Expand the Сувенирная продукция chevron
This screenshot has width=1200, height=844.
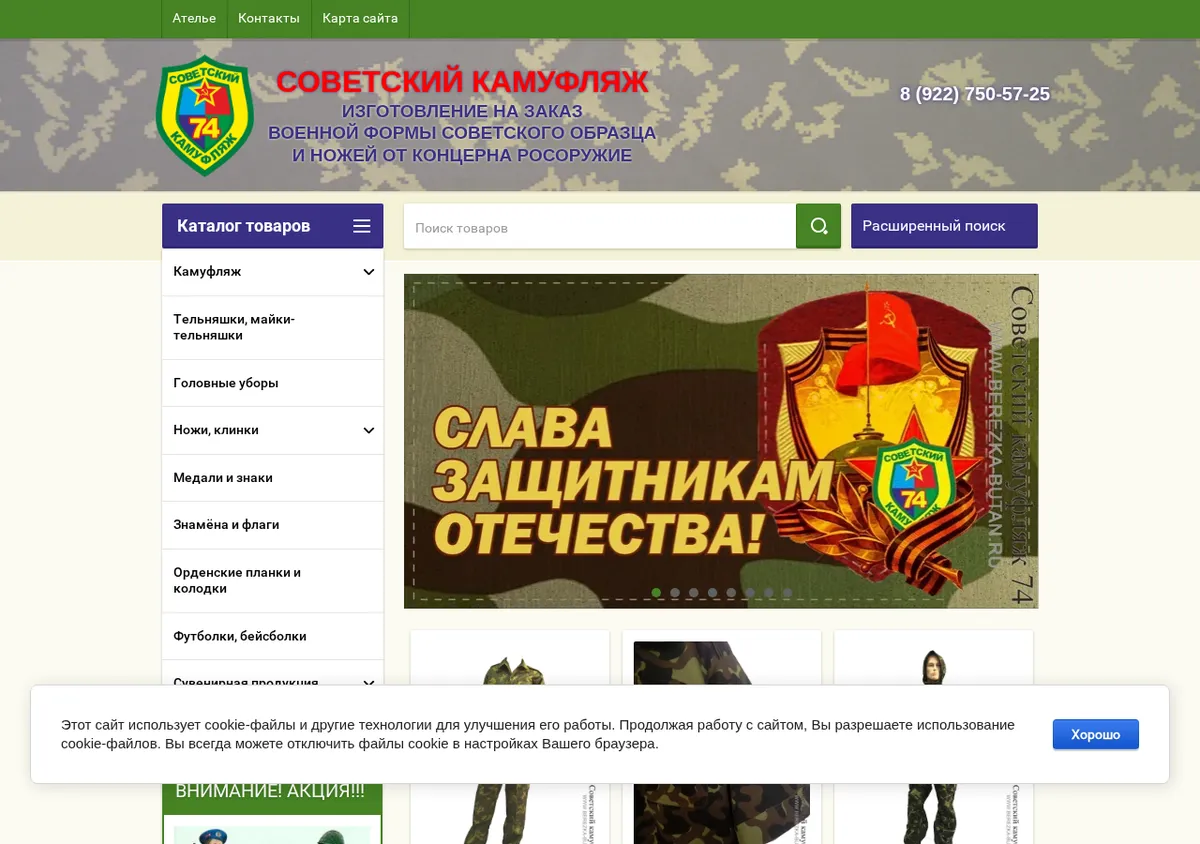pyautogui.click(x=369, y=682)
